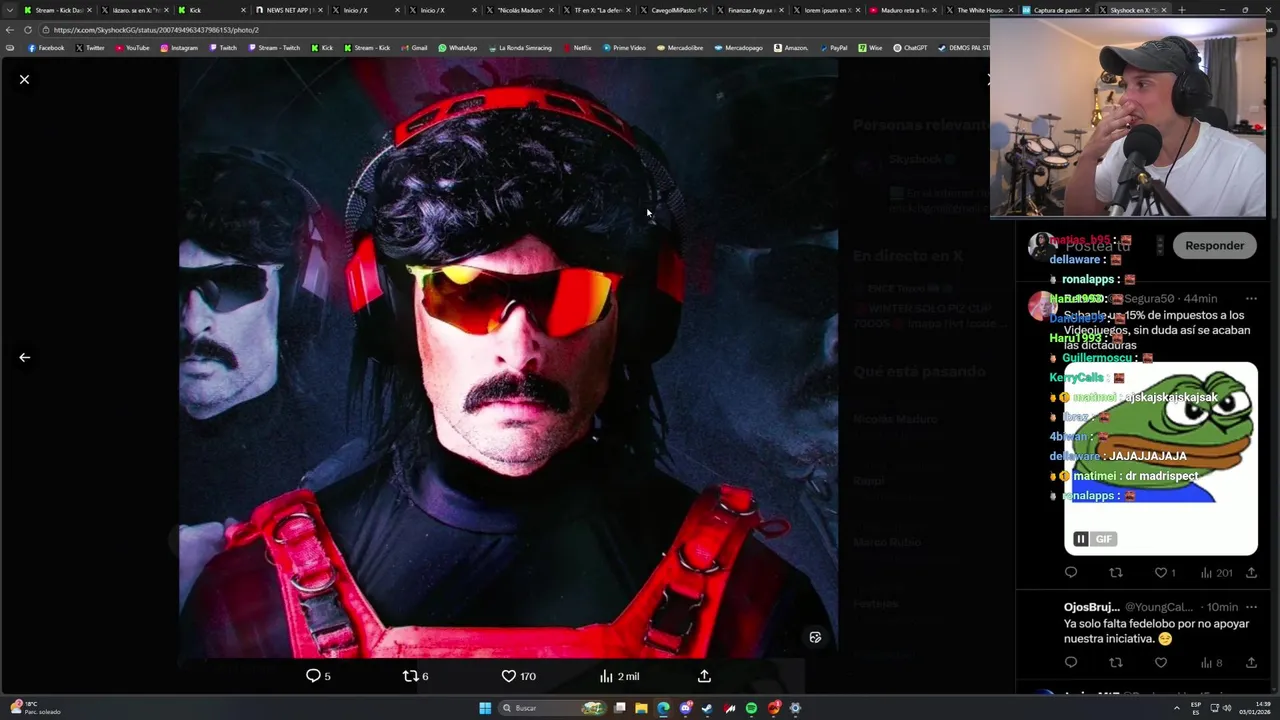This screenshot has width=1280, height=720.
Task: Open Spotify from the taskbar
Action: point(751,708)
